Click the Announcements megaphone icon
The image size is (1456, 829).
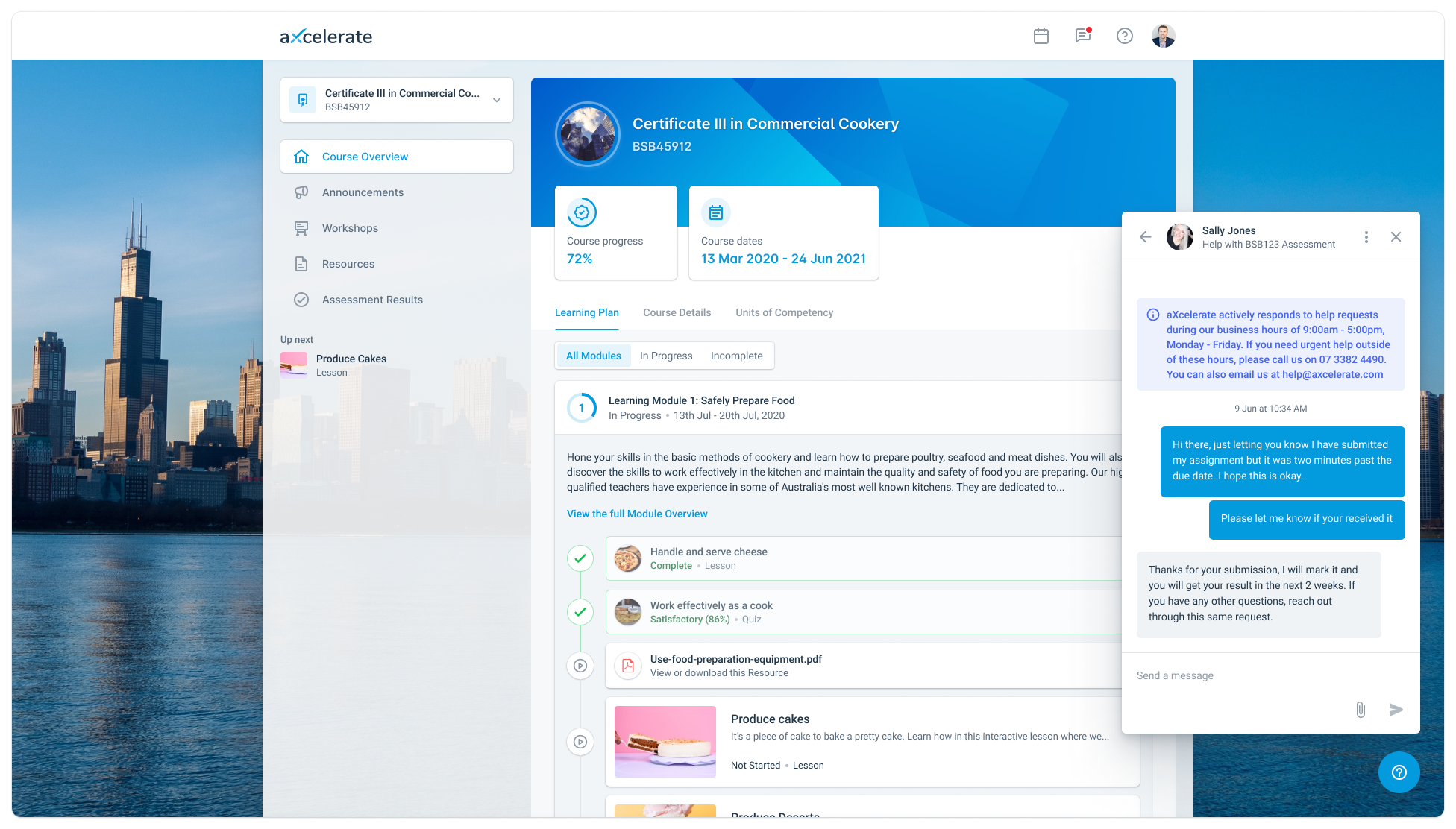301,192
